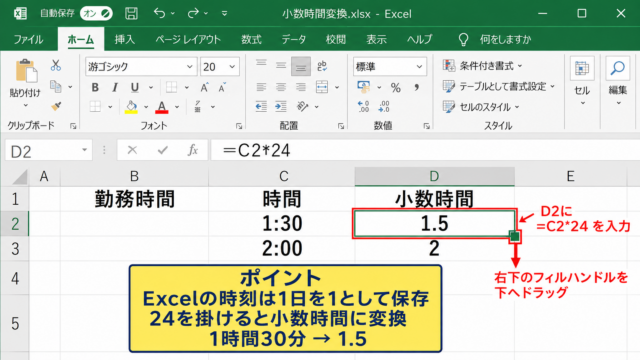Screen dimensions: 640x360
Task: Cancel formula entry with X button
Action: pos(132,150)
